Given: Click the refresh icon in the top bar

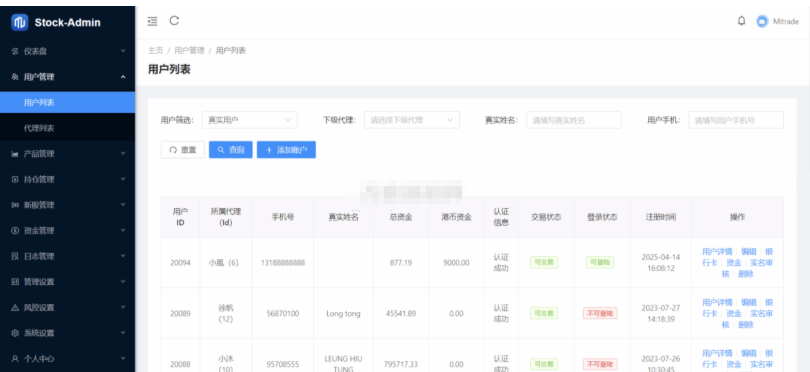Looking at the screenshot, I should tap(175, 21).
